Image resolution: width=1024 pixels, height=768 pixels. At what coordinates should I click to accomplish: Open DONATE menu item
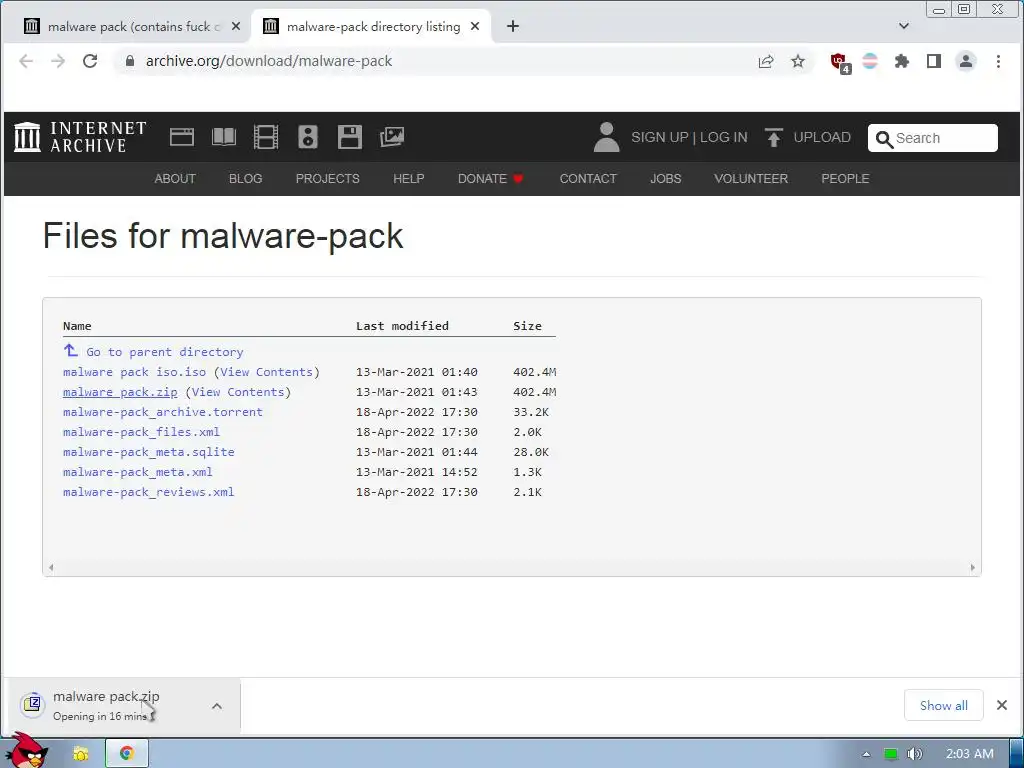pyautogui.click(x=490, y=179)
